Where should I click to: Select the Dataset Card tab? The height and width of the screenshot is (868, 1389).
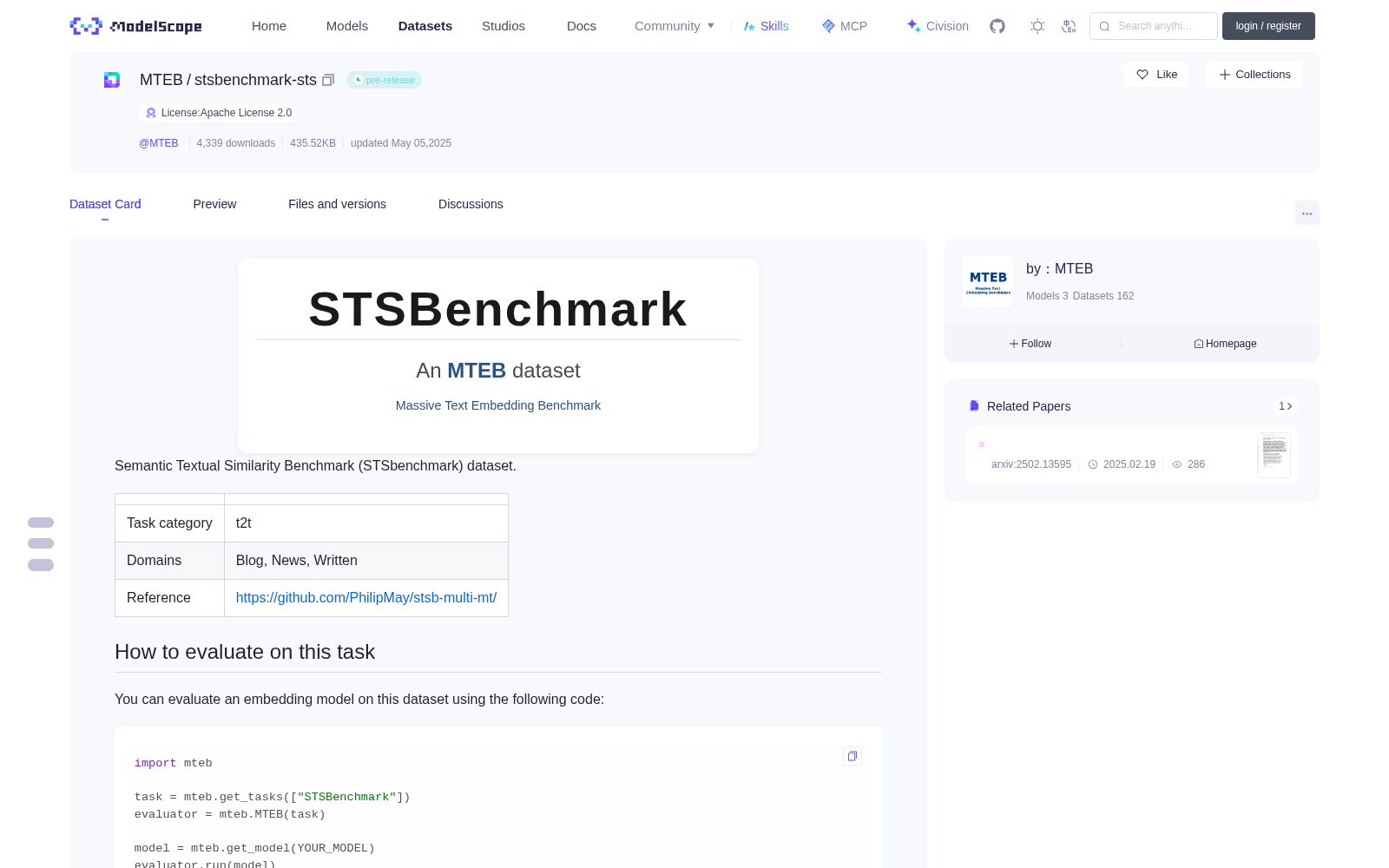pos(105,204)
